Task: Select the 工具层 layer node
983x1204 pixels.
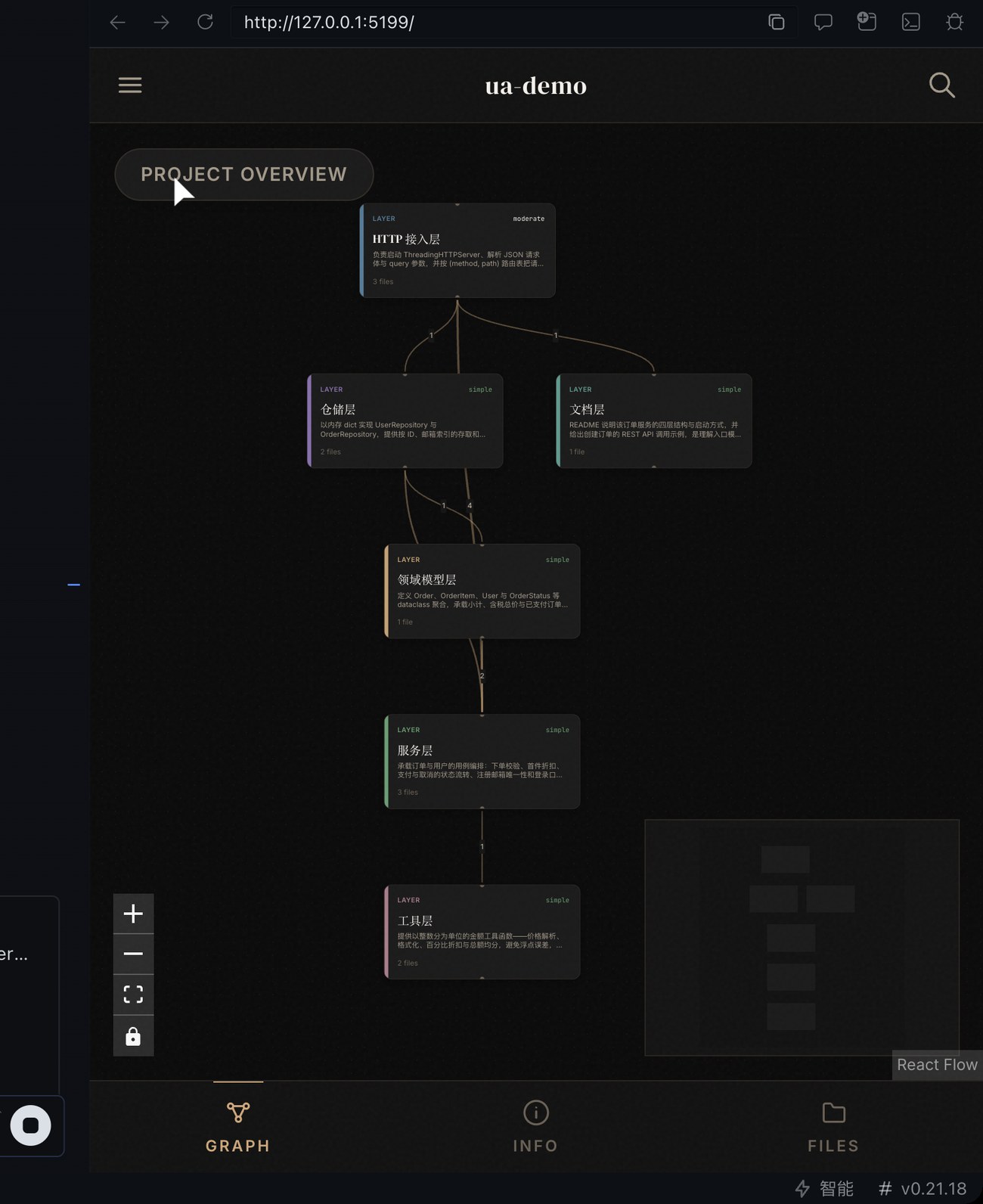Action: pos(482,932)
